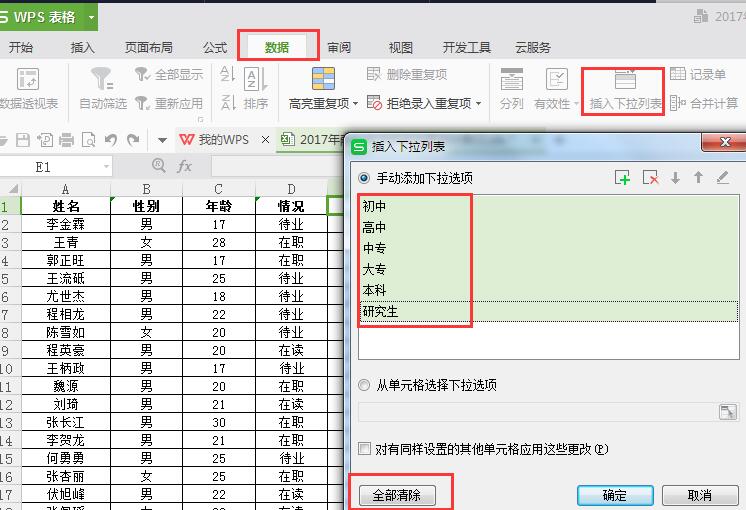Click the select-all corner of the sheet

click(10, 189)
